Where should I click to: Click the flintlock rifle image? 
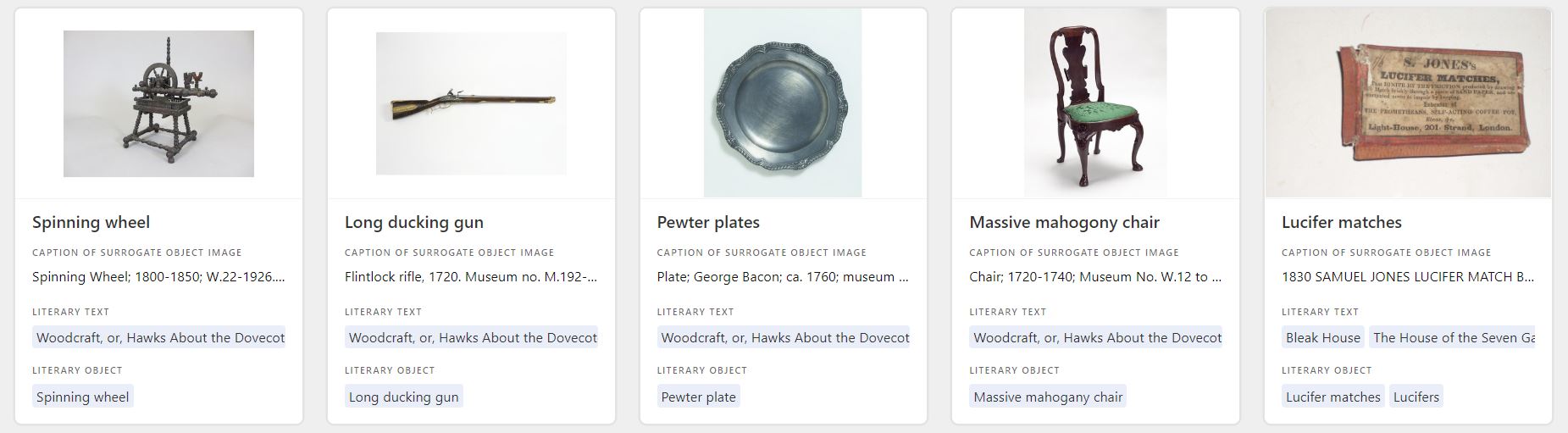471,103
